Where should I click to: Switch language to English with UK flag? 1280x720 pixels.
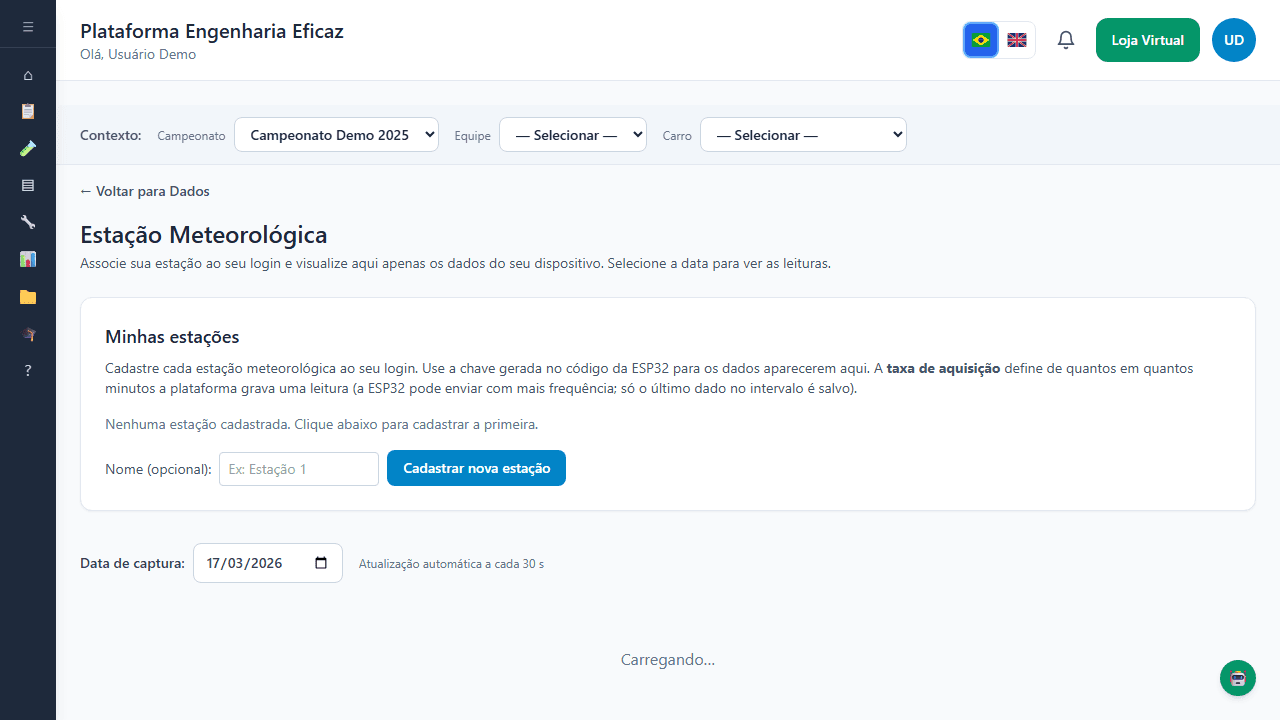(x=1017, y=40)
